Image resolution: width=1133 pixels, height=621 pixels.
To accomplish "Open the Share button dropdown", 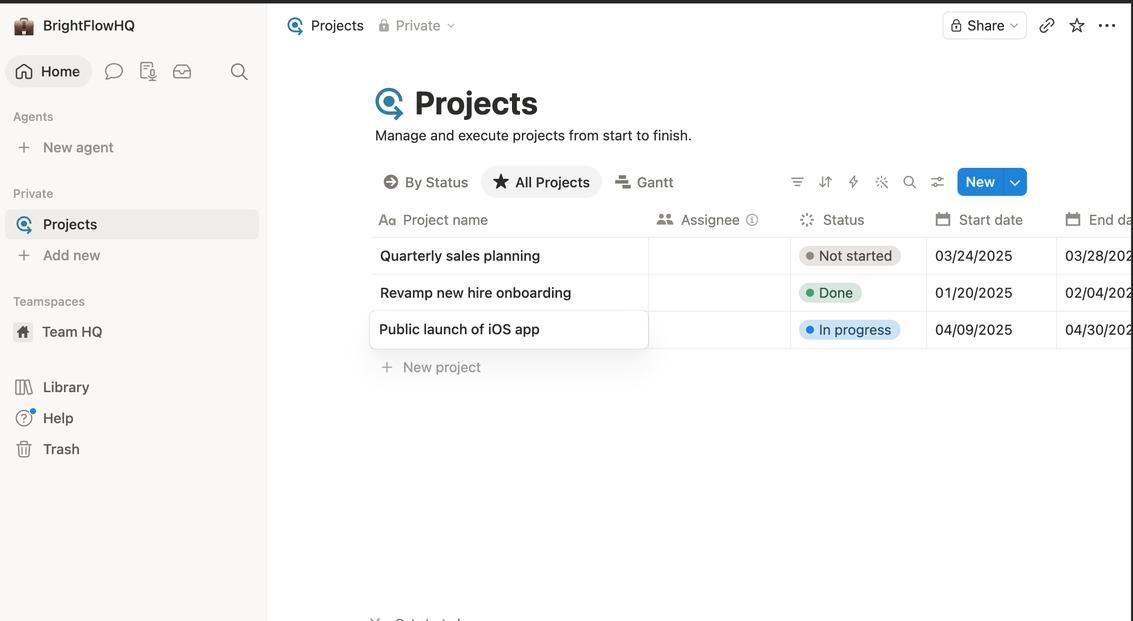I will point(984,26).
